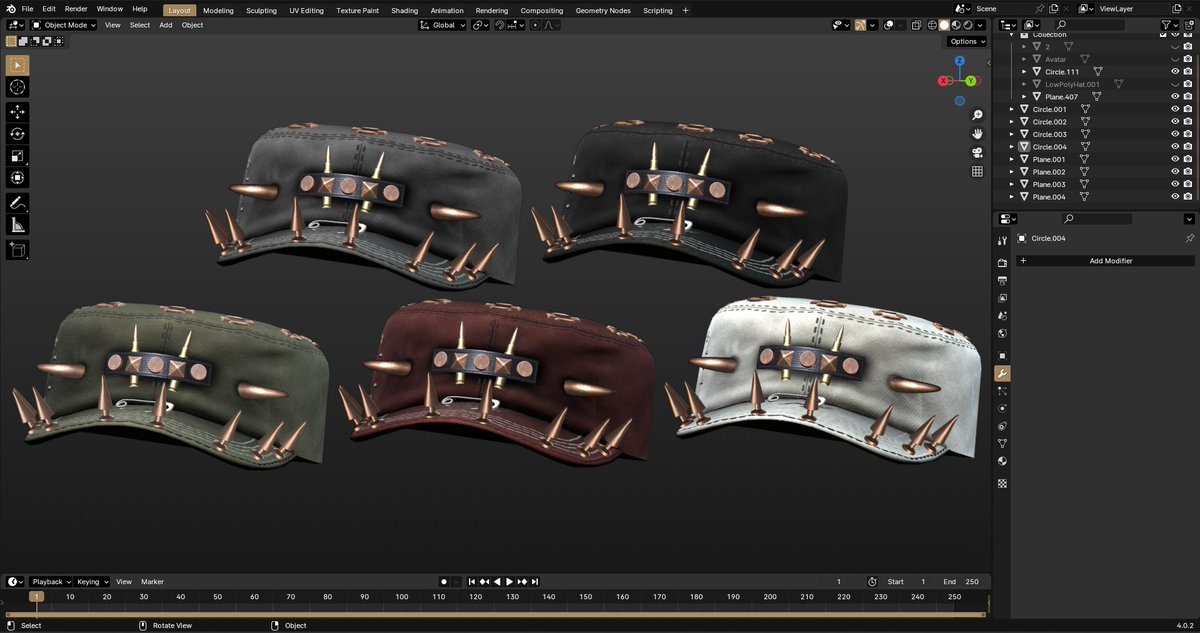Image resolution: width=1200 pixels, height=633 pixels.
Task: Open the Marker menu in timeline
Action: coord(152,581)
